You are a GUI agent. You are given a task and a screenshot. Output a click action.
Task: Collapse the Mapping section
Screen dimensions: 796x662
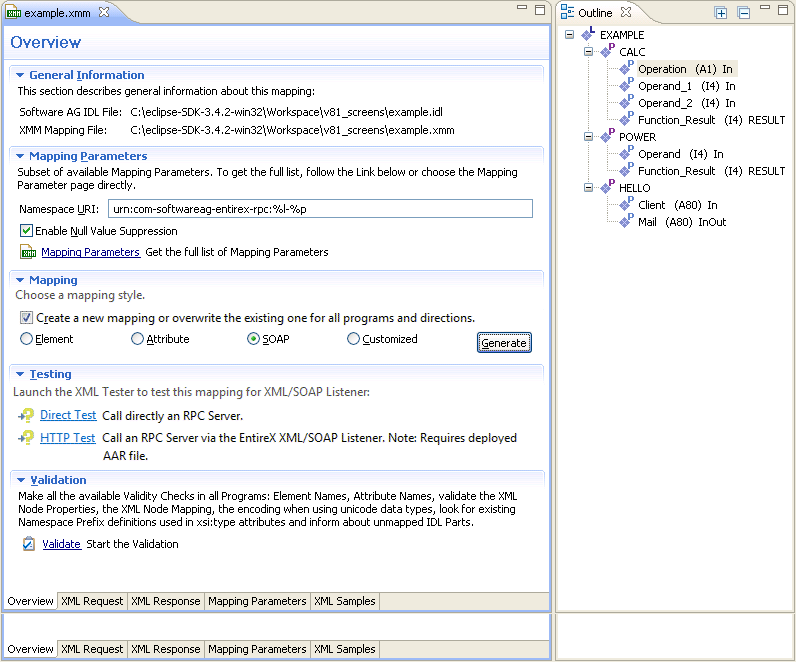point(20,280)
